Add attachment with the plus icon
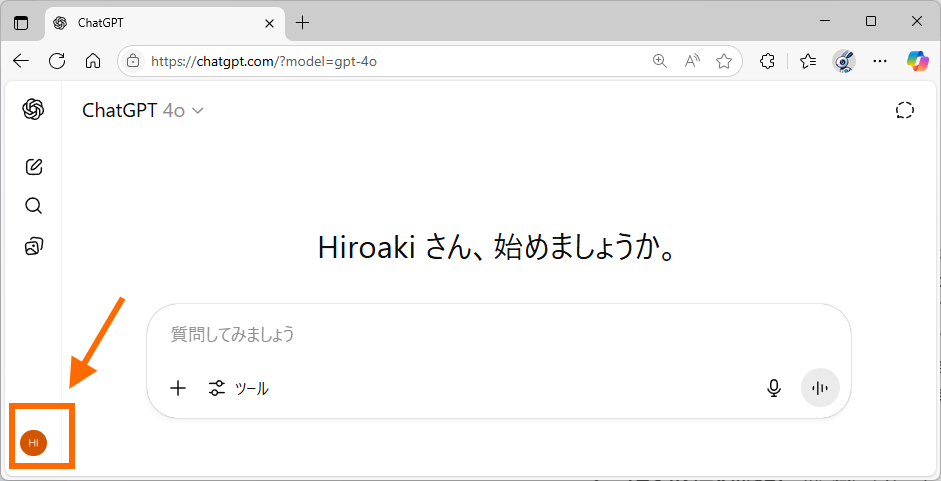This screenshot has height=481, width=941. pos(178,389)
